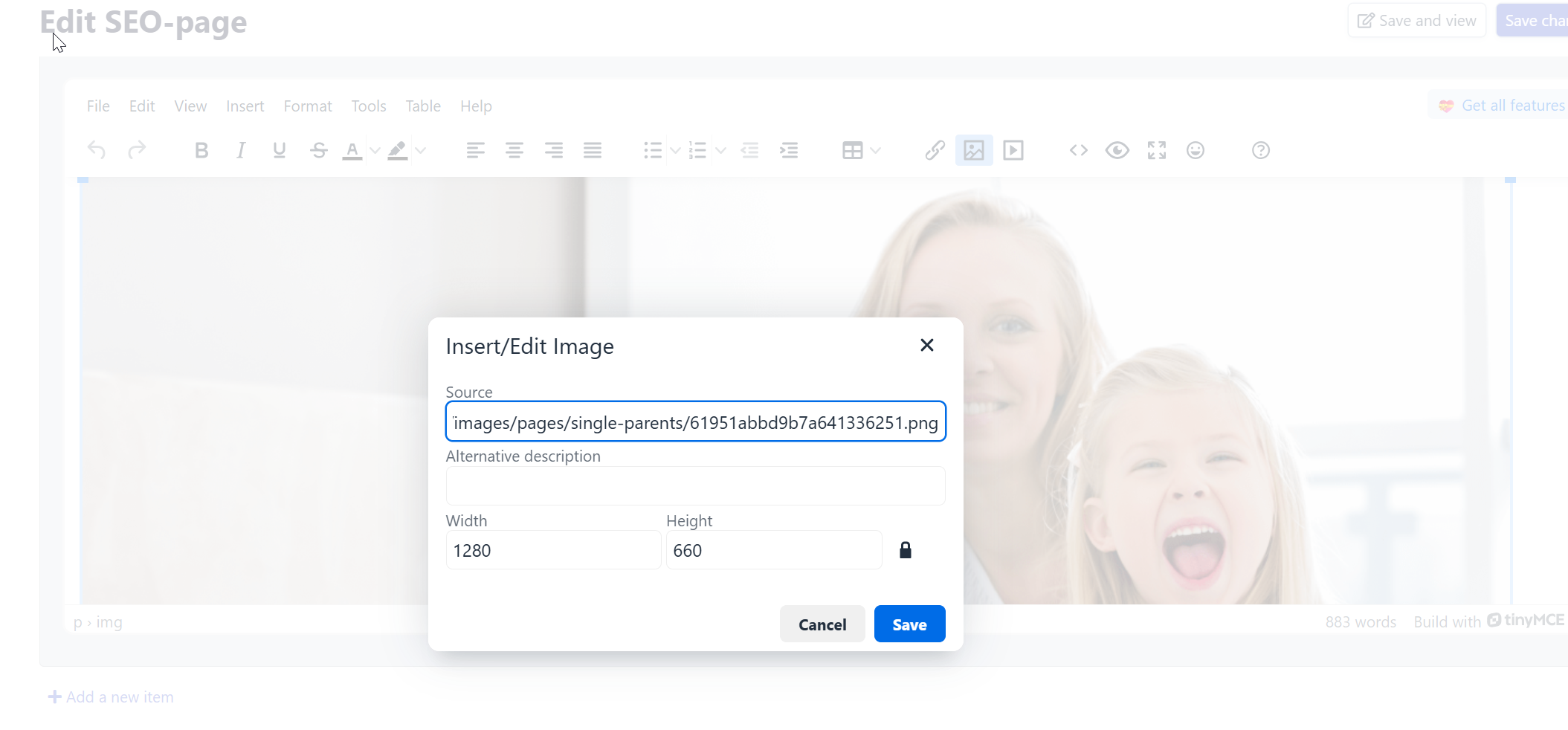
Task: Click the Preview eye icon
Action: pyautogui.click(x=1117, y=150)
